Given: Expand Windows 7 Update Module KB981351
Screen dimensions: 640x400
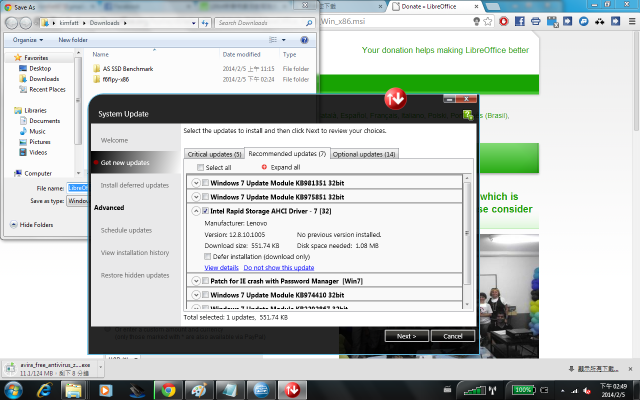Looking at the screenshot, I should coord(196,183).
